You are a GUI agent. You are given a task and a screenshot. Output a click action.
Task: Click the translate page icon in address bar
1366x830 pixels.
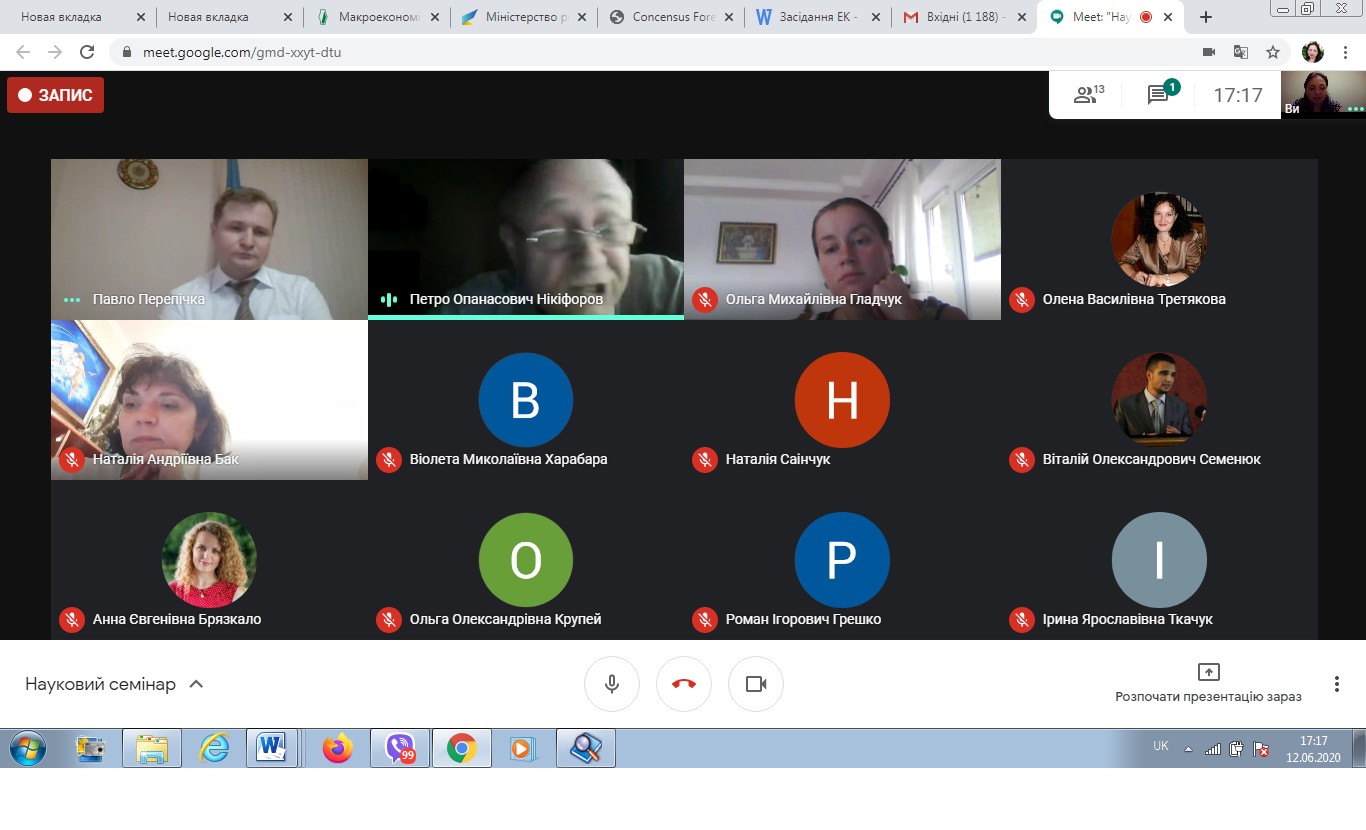click(1240, 52)
